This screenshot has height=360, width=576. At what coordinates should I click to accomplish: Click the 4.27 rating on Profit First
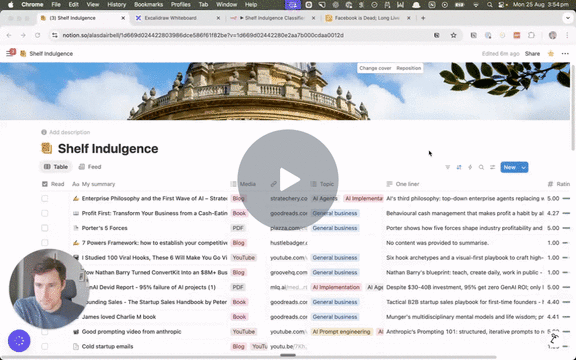[x=553, y=213]
